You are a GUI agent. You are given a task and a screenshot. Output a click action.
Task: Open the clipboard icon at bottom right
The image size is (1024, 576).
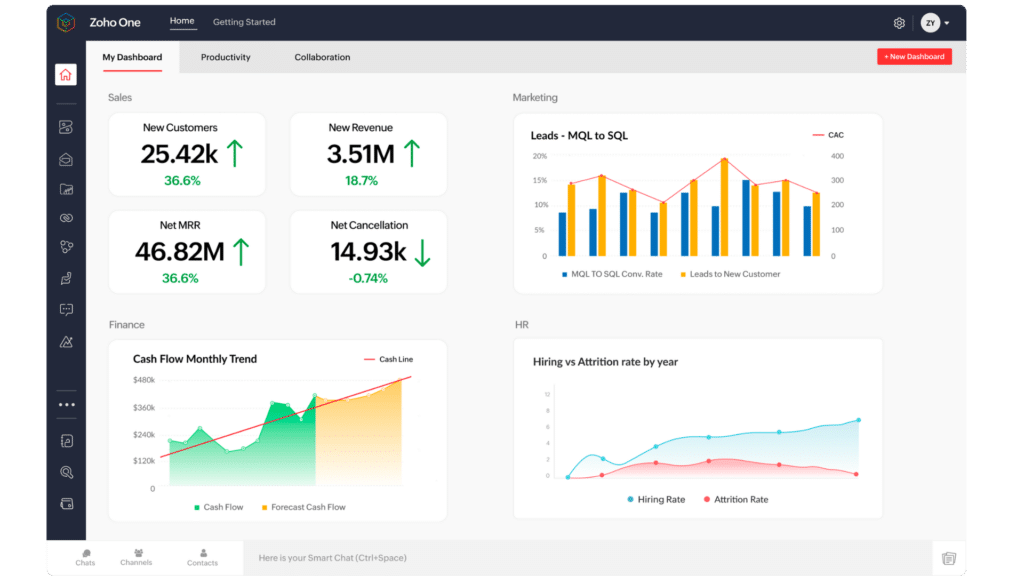coord(948,558)
